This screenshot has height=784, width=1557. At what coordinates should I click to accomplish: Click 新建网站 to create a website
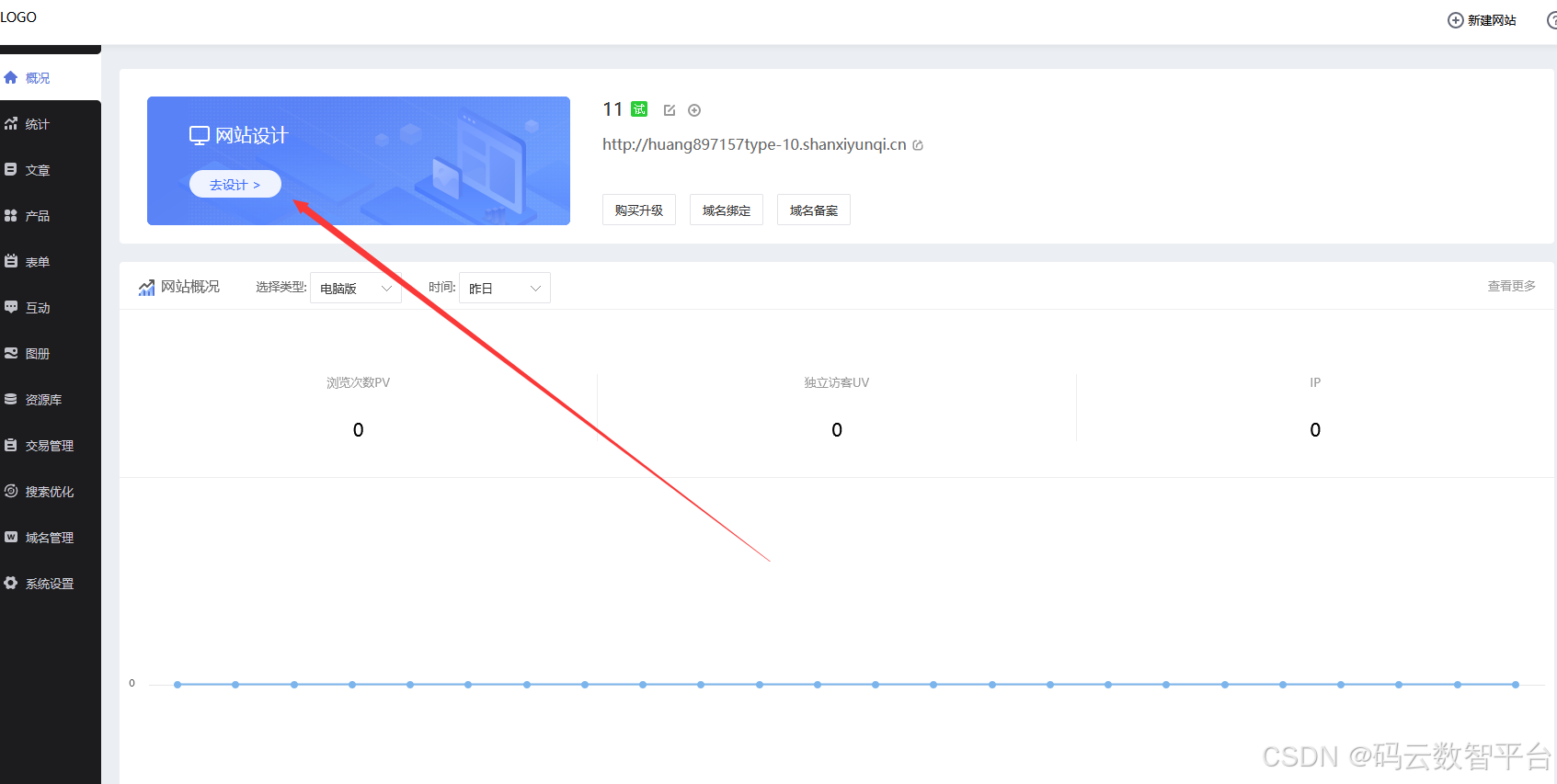point(1483,20)
